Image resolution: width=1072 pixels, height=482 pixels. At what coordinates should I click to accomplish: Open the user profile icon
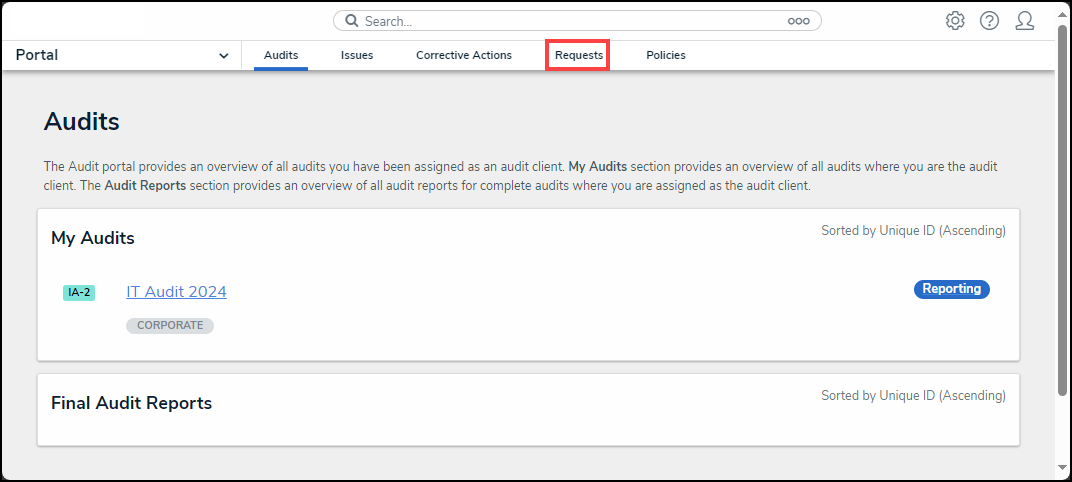(x=1024, y=21)
